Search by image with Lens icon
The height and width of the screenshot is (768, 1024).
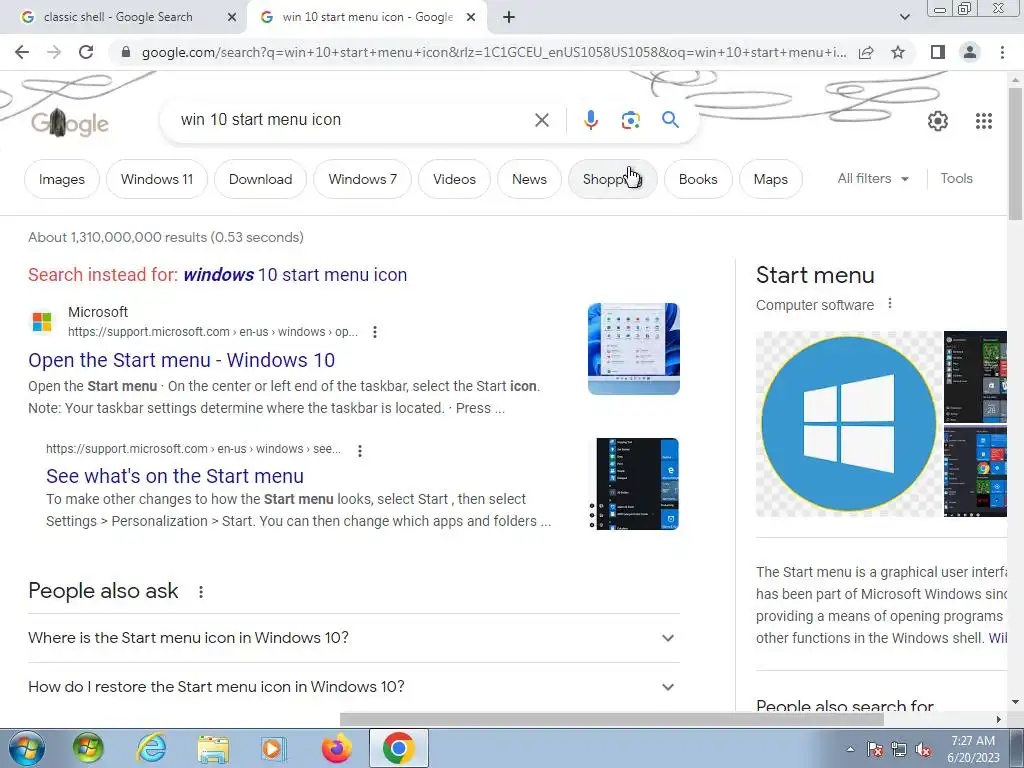(x=630, y=120)
